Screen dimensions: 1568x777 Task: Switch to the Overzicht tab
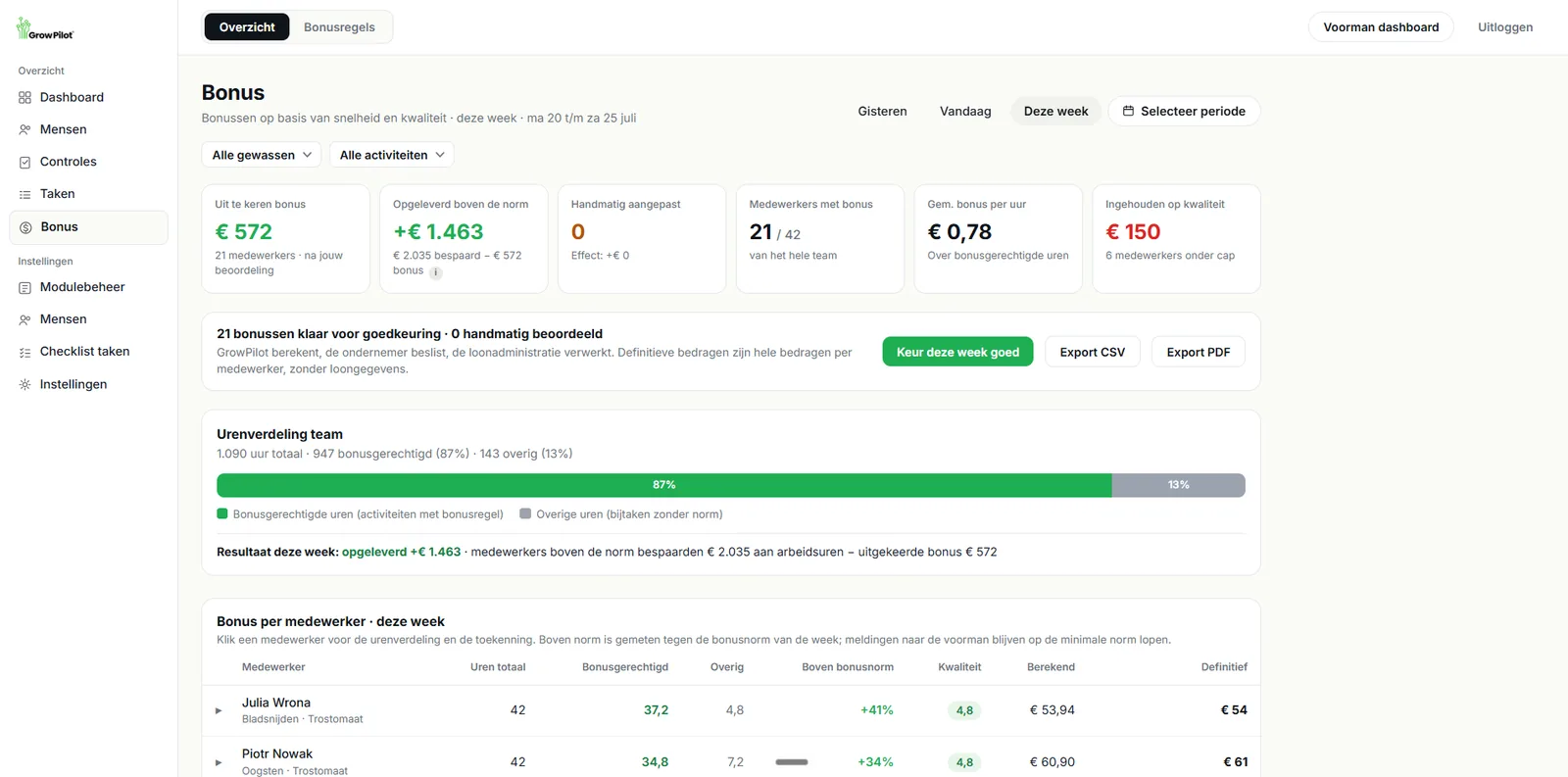[247, 27]
